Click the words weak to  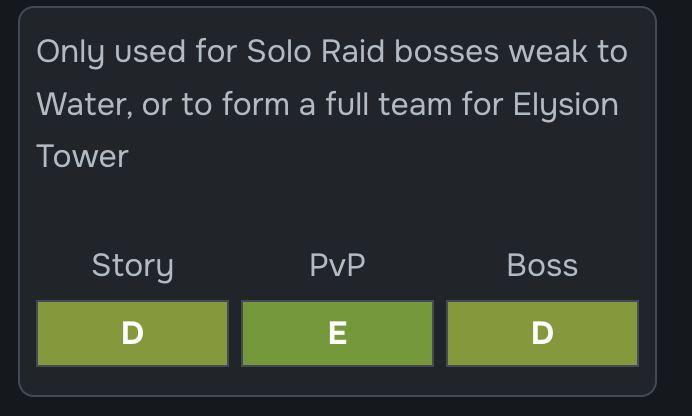tap(568, 52)
